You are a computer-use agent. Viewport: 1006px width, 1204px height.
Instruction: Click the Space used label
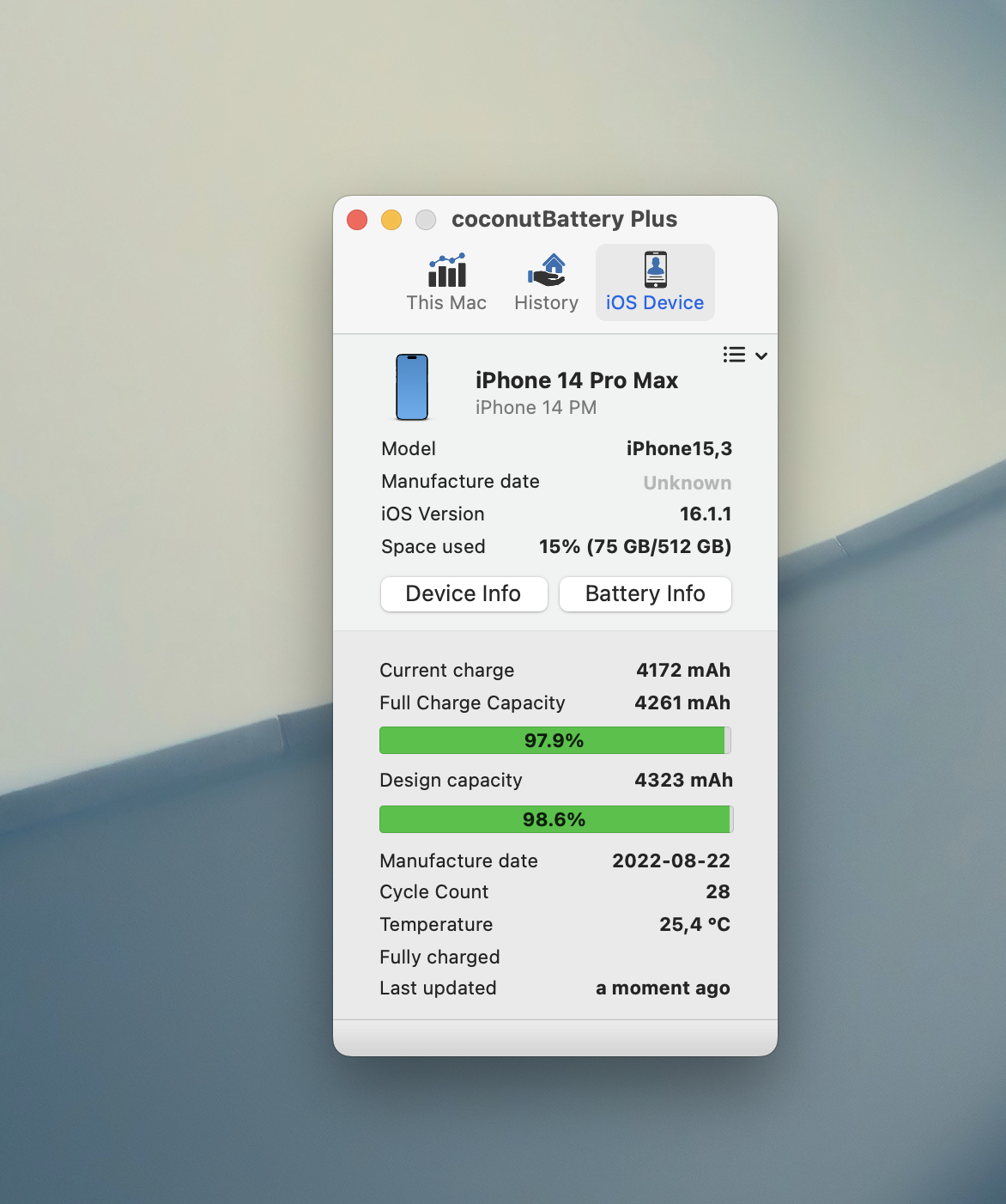click(433, 546)
